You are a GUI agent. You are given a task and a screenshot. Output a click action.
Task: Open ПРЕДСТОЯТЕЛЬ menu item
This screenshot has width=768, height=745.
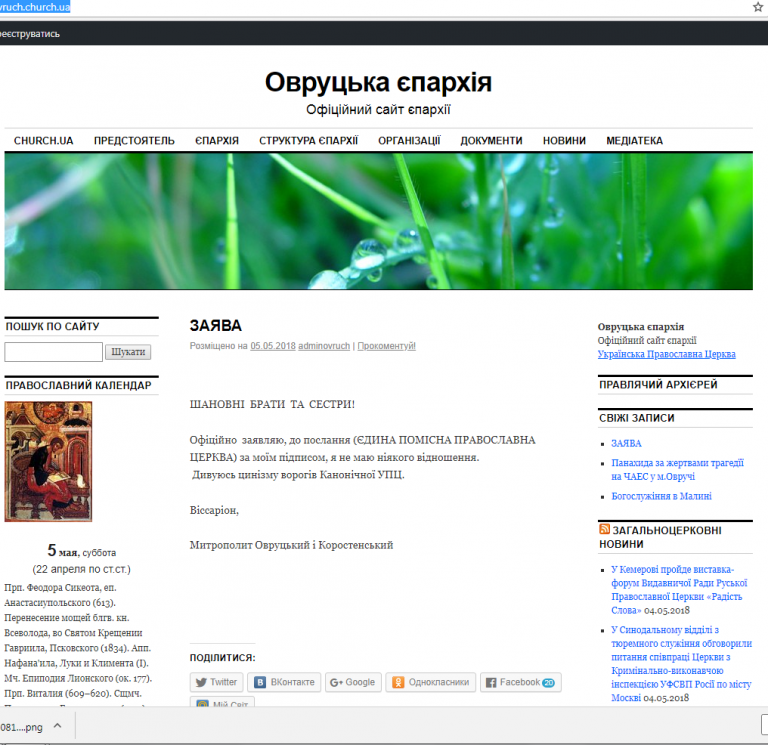(x=134, y=141)
